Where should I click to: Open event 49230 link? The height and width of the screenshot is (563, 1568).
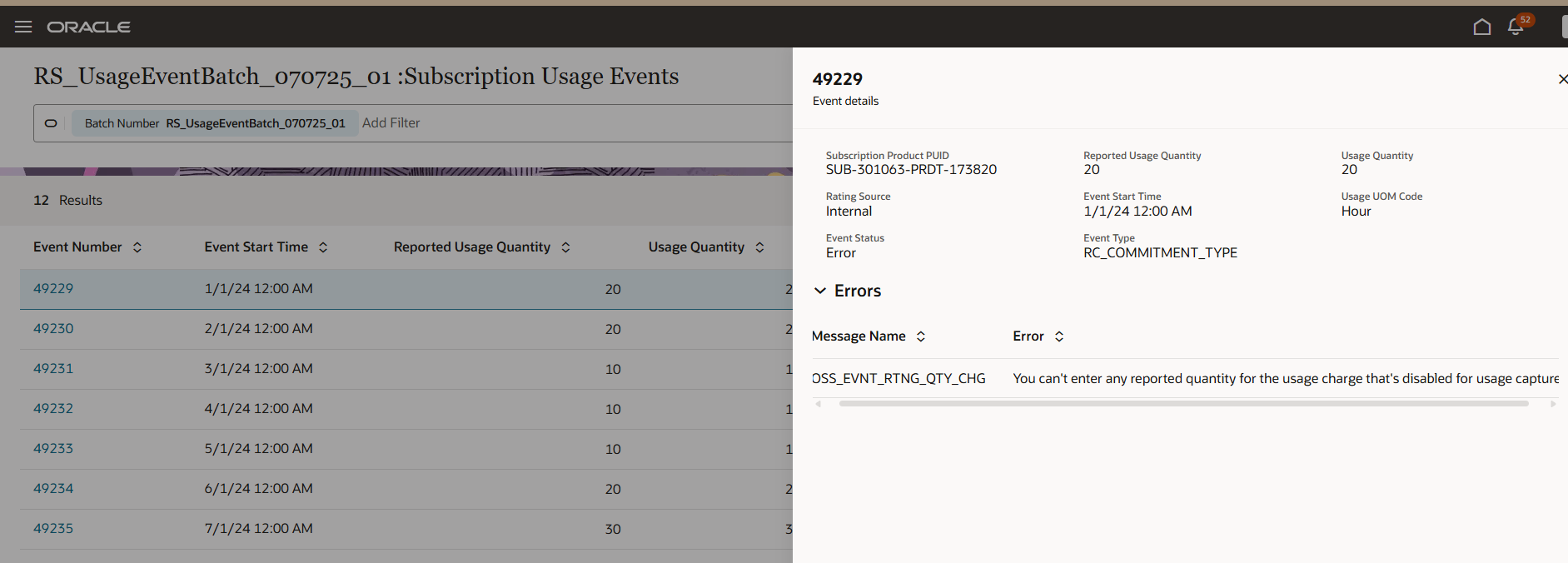[x=53, y=329]
